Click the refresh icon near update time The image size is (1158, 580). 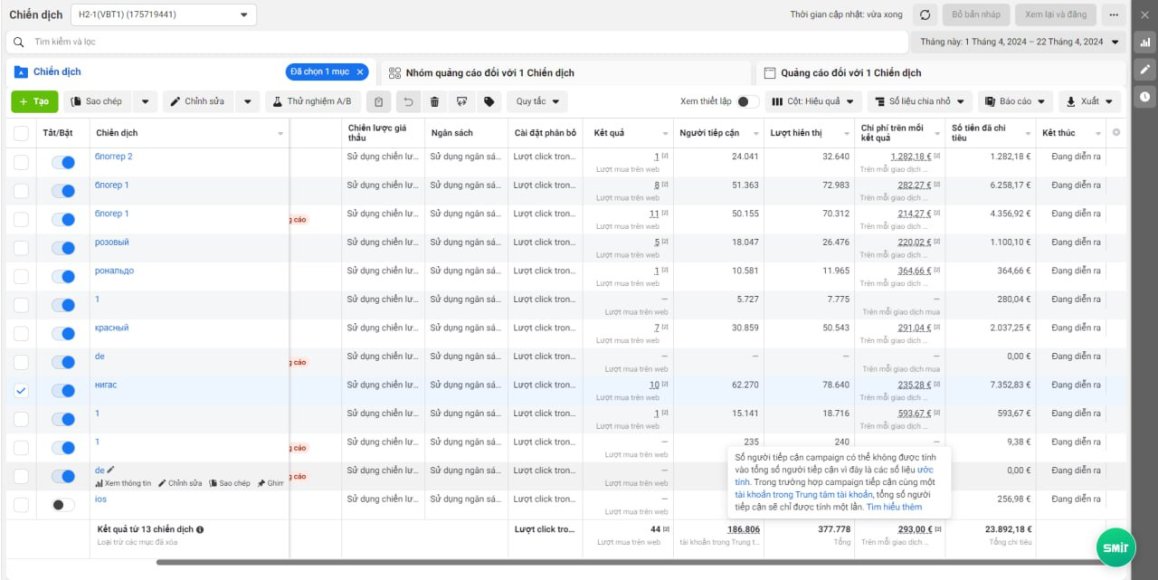925,15
